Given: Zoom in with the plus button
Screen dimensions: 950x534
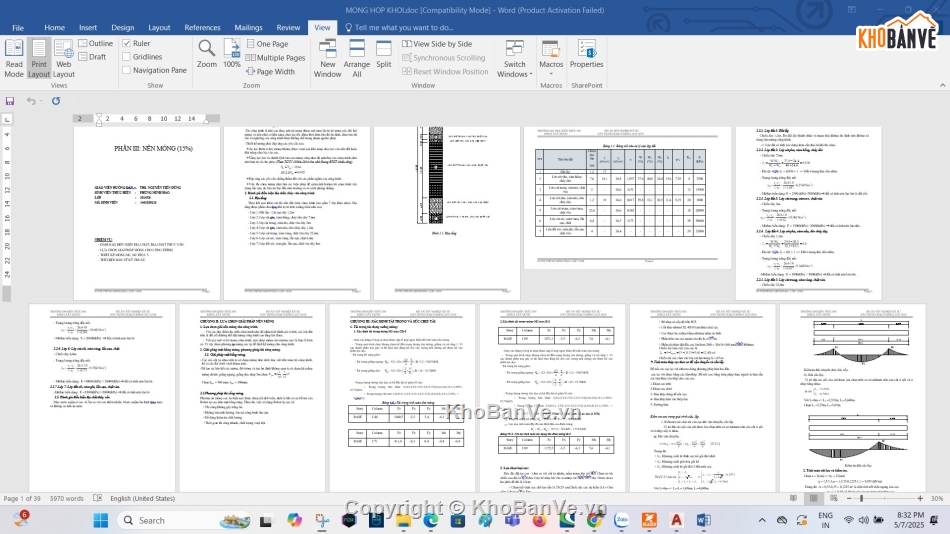Looking at the screenshot, I should coord(920,498).
